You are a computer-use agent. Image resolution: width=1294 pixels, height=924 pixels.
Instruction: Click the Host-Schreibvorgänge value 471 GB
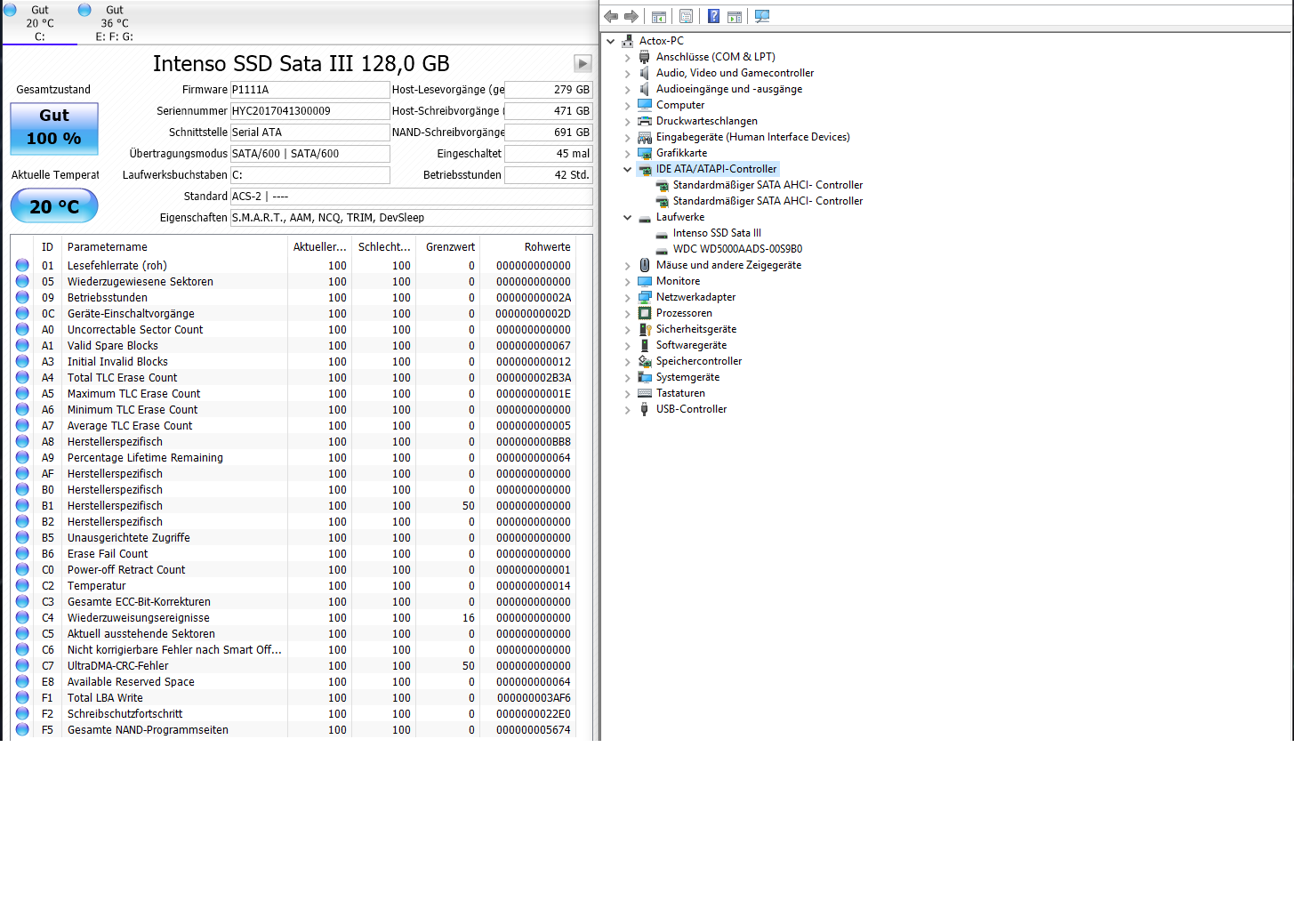549,111
